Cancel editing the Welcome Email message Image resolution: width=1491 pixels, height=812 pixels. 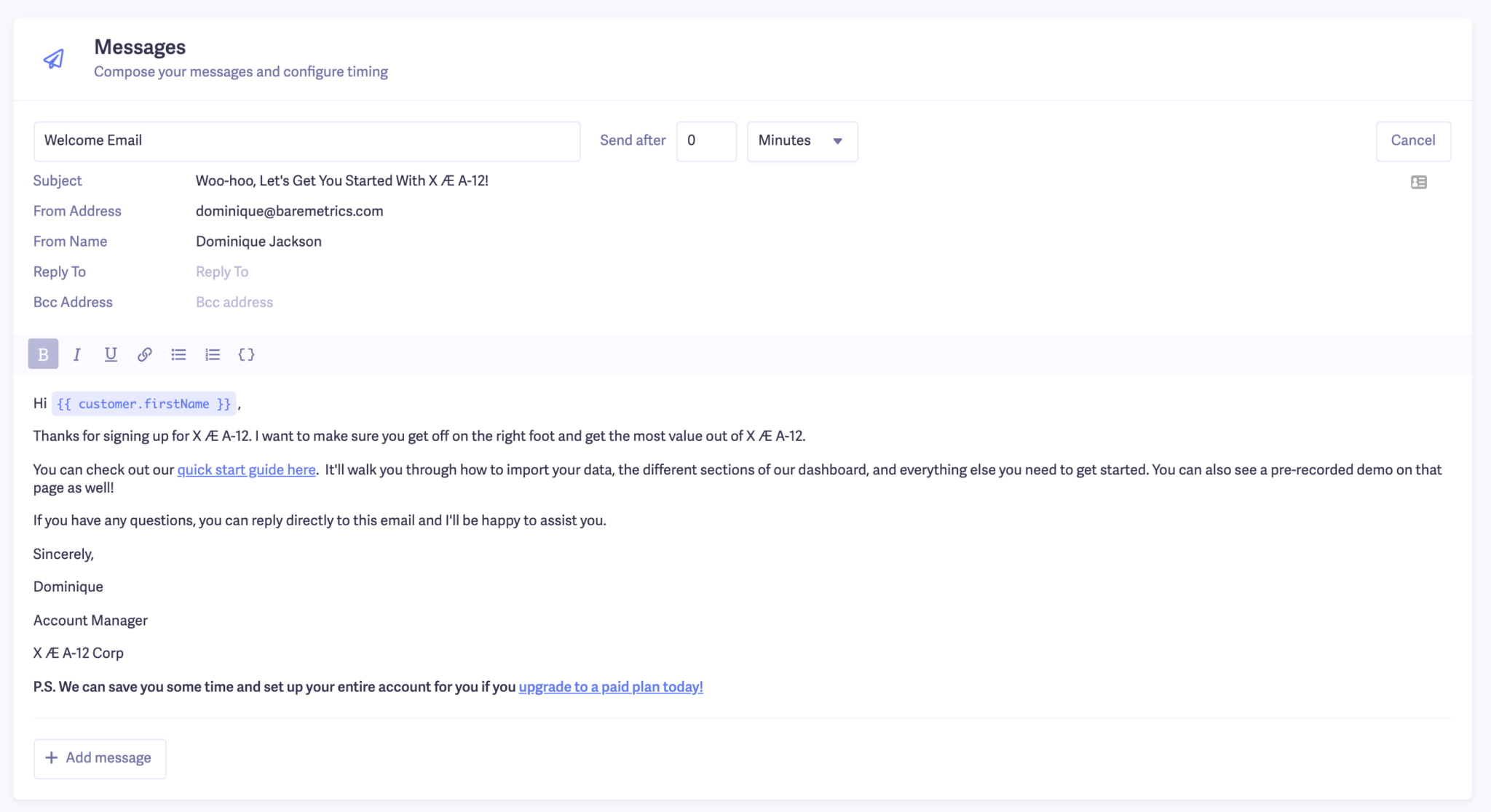point(1412,141)
